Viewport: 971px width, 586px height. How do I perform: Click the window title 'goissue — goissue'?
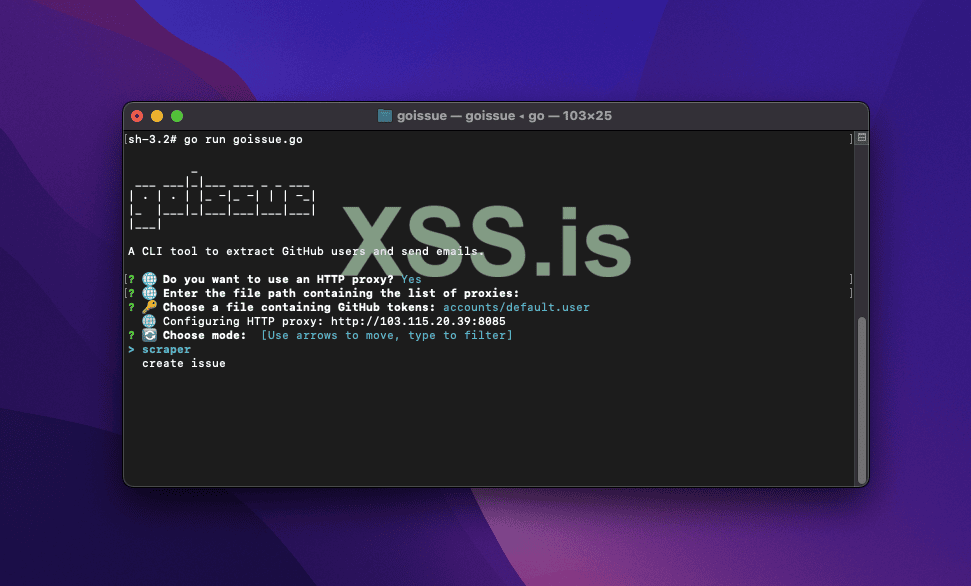click(x=456, y=116)
